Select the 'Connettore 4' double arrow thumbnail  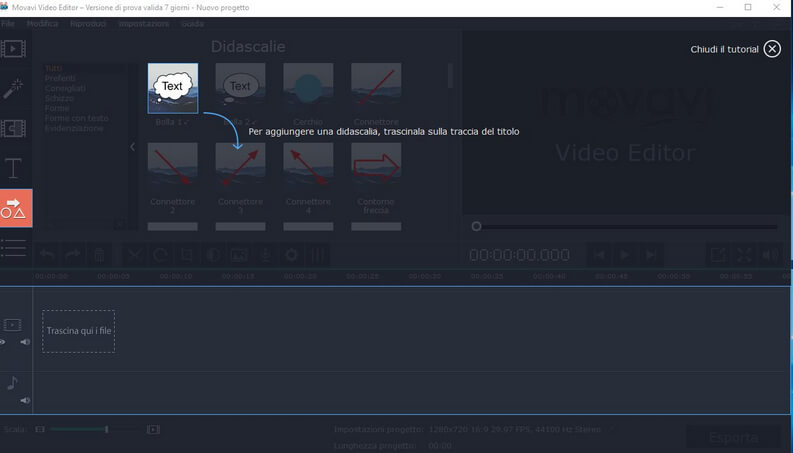(x=308, y=167)
